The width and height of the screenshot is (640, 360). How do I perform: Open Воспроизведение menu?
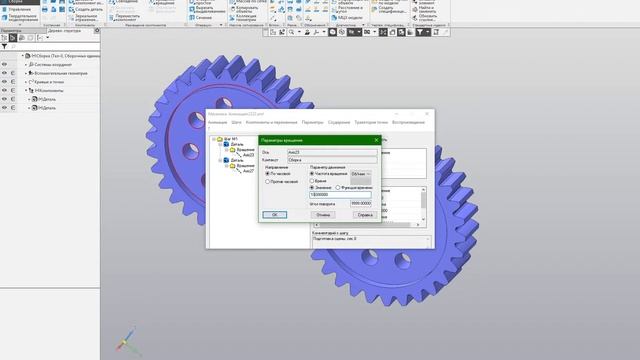pyautogui.click(x=408, y=122)
